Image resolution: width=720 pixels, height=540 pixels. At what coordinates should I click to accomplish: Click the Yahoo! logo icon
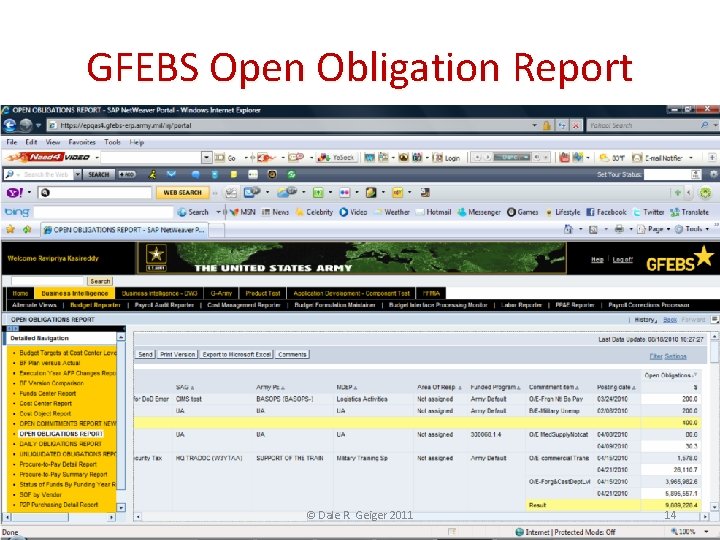point(14,193)
